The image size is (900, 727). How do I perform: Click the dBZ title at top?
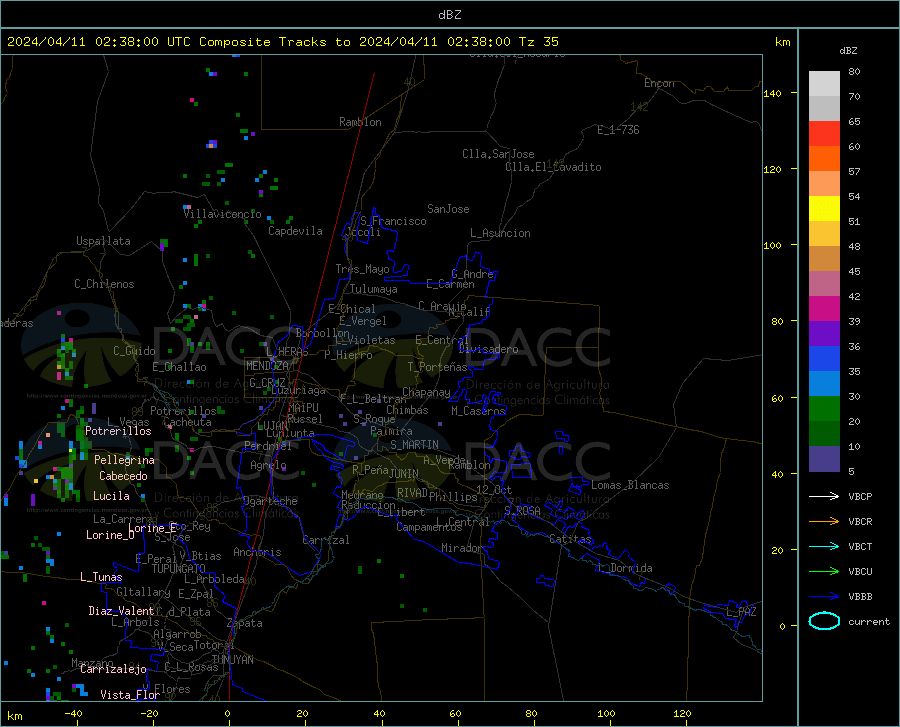pos(449,15)
